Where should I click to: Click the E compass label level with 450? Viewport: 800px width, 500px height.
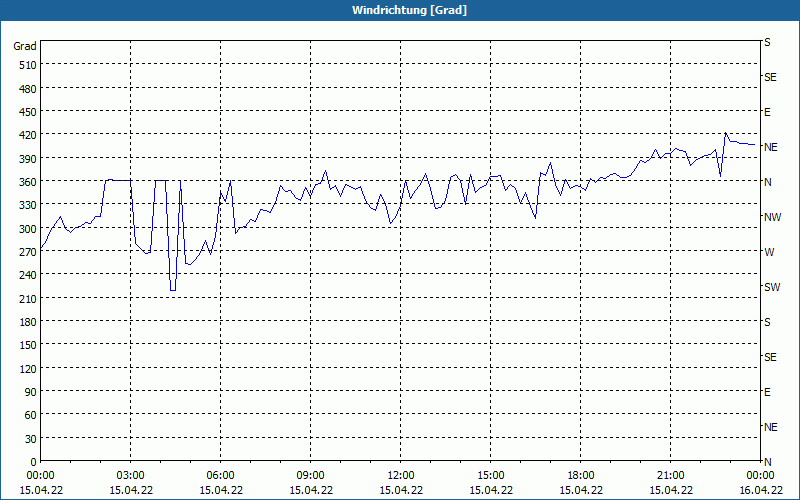tap(767, 112)
